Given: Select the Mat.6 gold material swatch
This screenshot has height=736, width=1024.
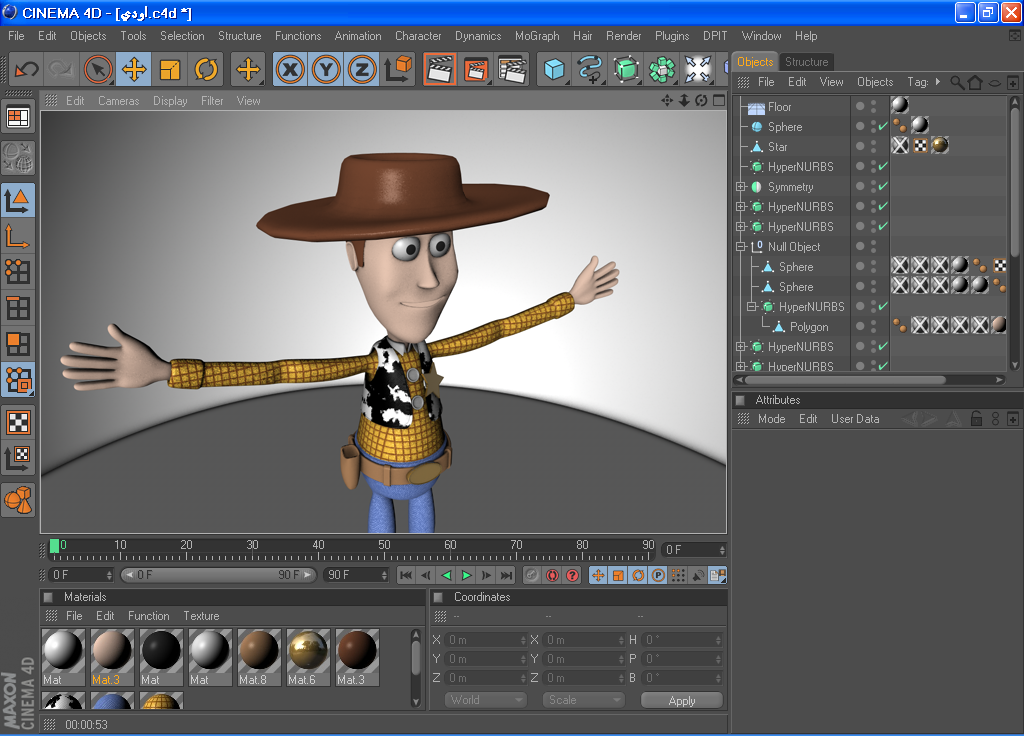Looking at the screenshot, I should pos(308,657).
